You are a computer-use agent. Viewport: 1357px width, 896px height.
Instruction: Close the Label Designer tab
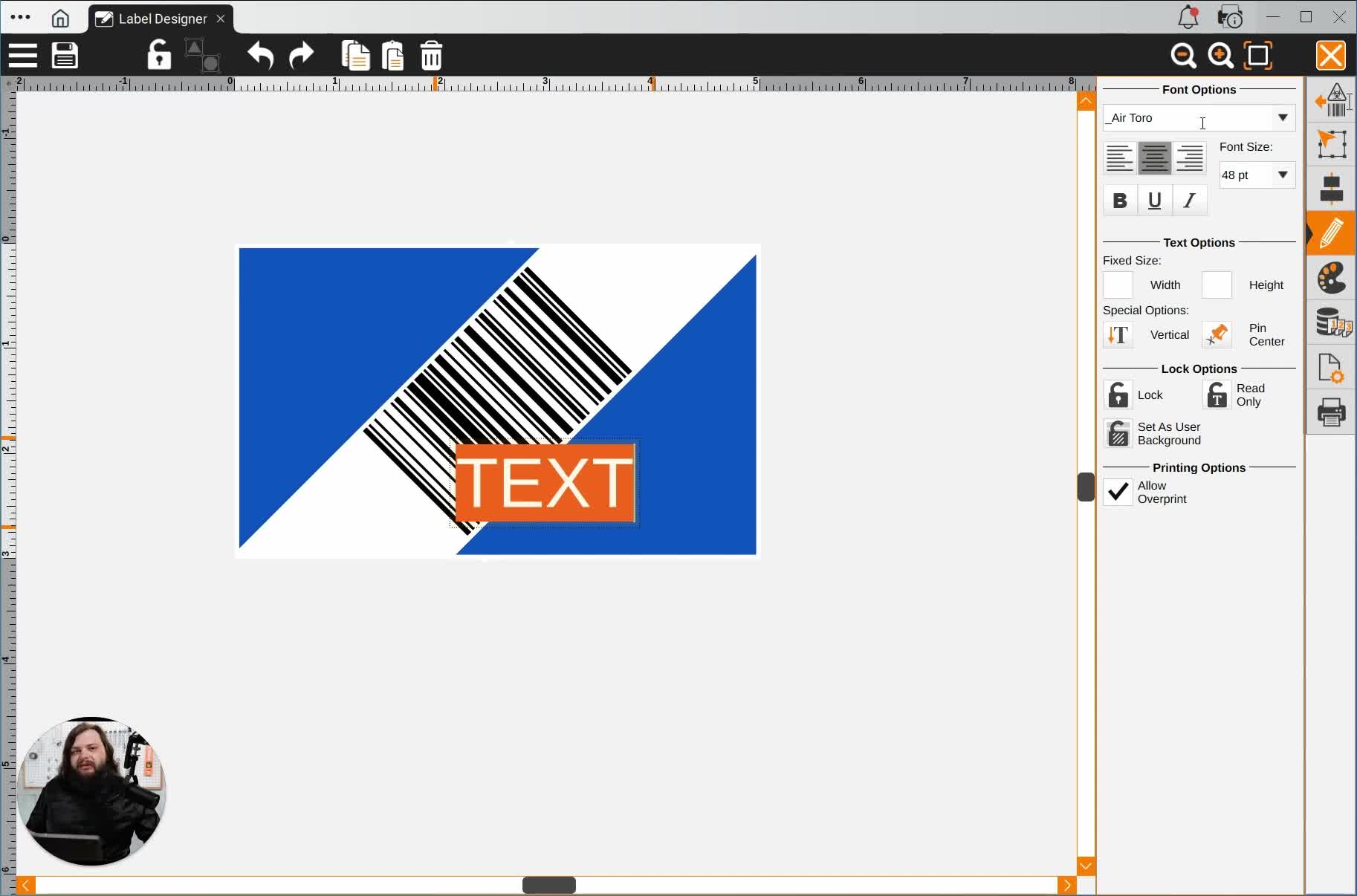[221, 19]
